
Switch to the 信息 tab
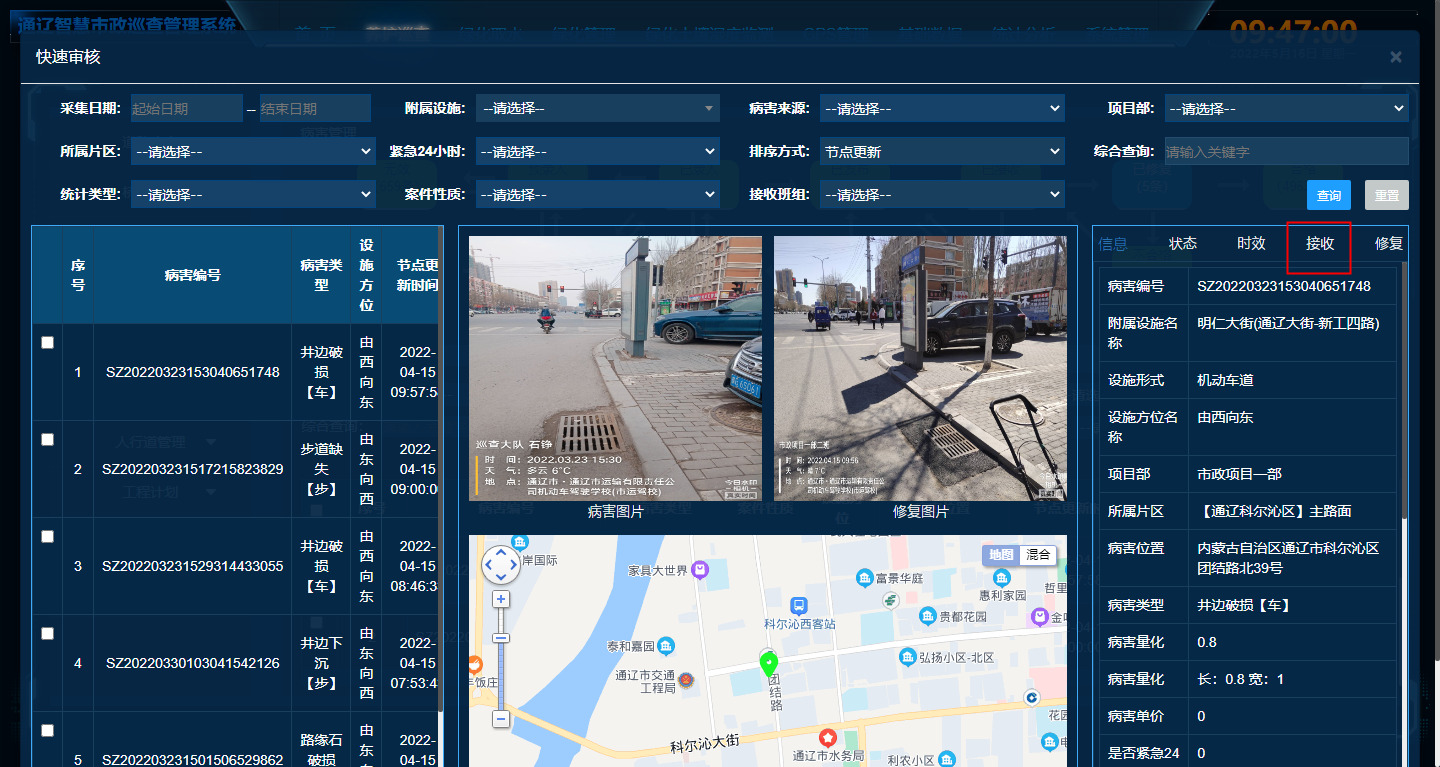pyautogui.click(x=1113, y=244)
